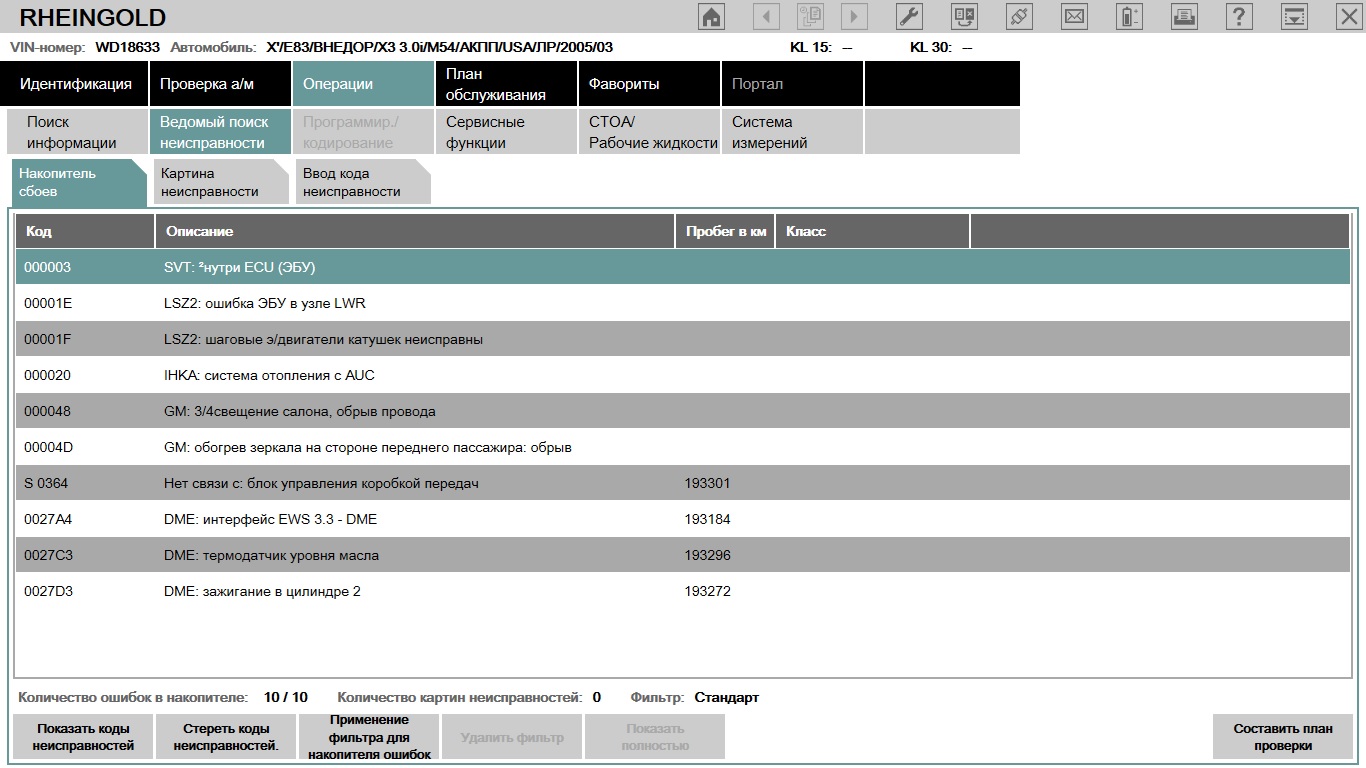The width and height of the screenshot is (1366, 768).
Task: Click the VIN number WD18633
Action: tap(127, 47)
